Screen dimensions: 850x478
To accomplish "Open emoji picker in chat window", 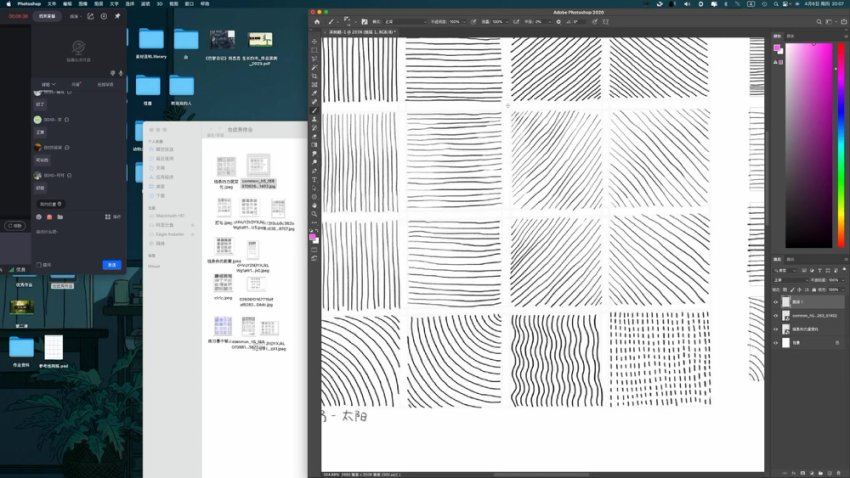I will pos(38,217).
